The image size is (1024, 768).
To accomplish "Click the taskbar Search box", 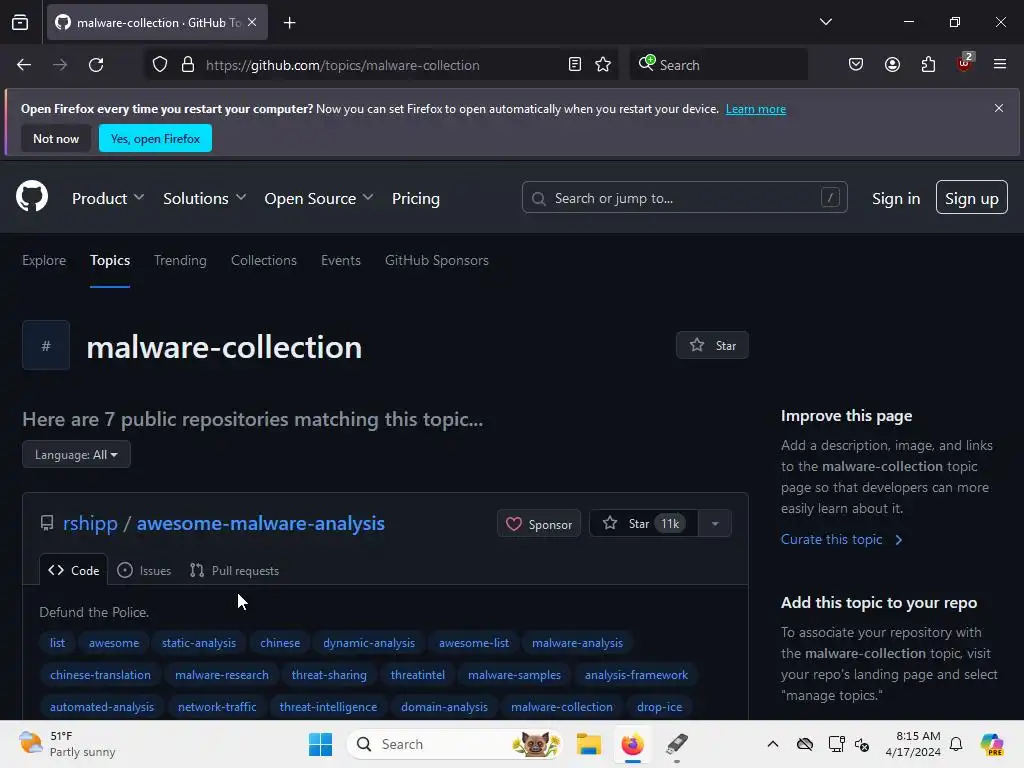I will (x=455, y=744).
